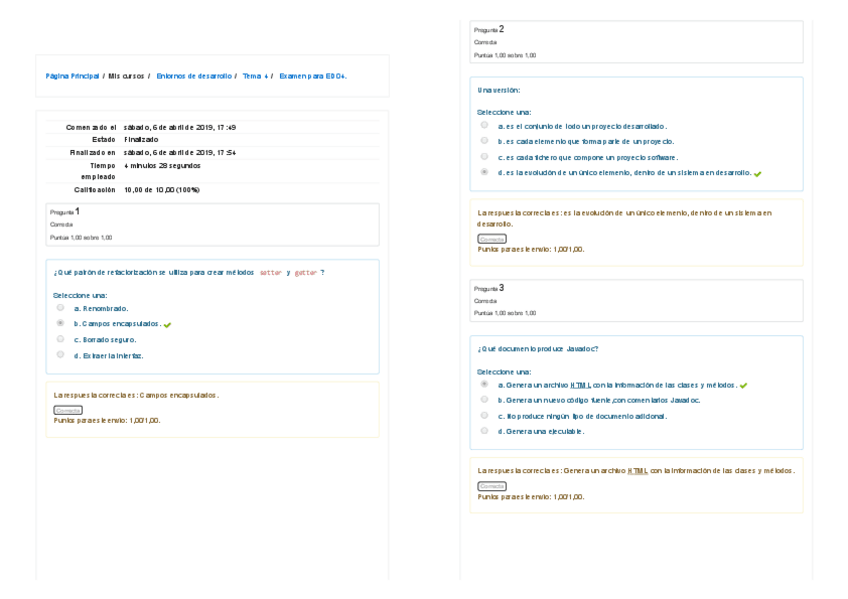Screen dimensions: 848x599
Task: Select 'es el conjunto de todo un proyecto desarrollado'
Action: 485,126
